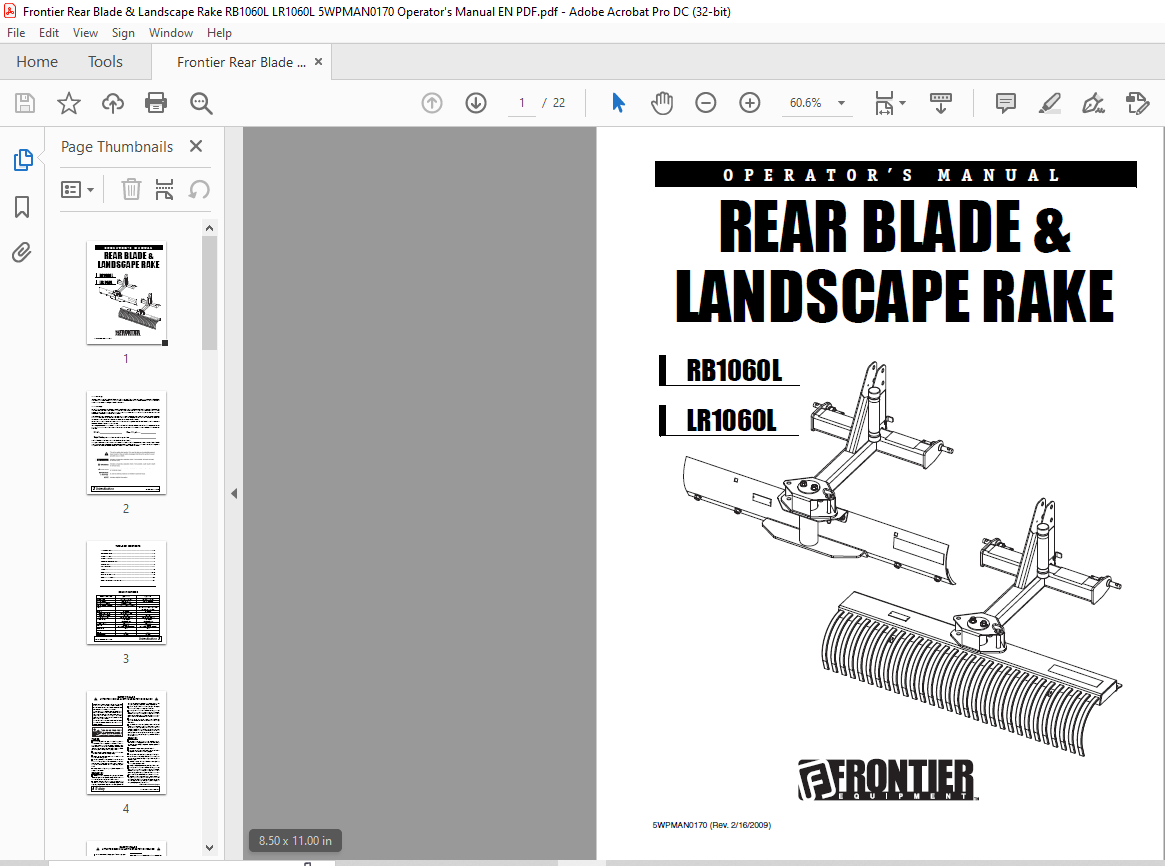The width and height of the screenshot is (1165, 866).
Task: Collapse the navigation pane with arrow
Action: [x=234, y=493]
